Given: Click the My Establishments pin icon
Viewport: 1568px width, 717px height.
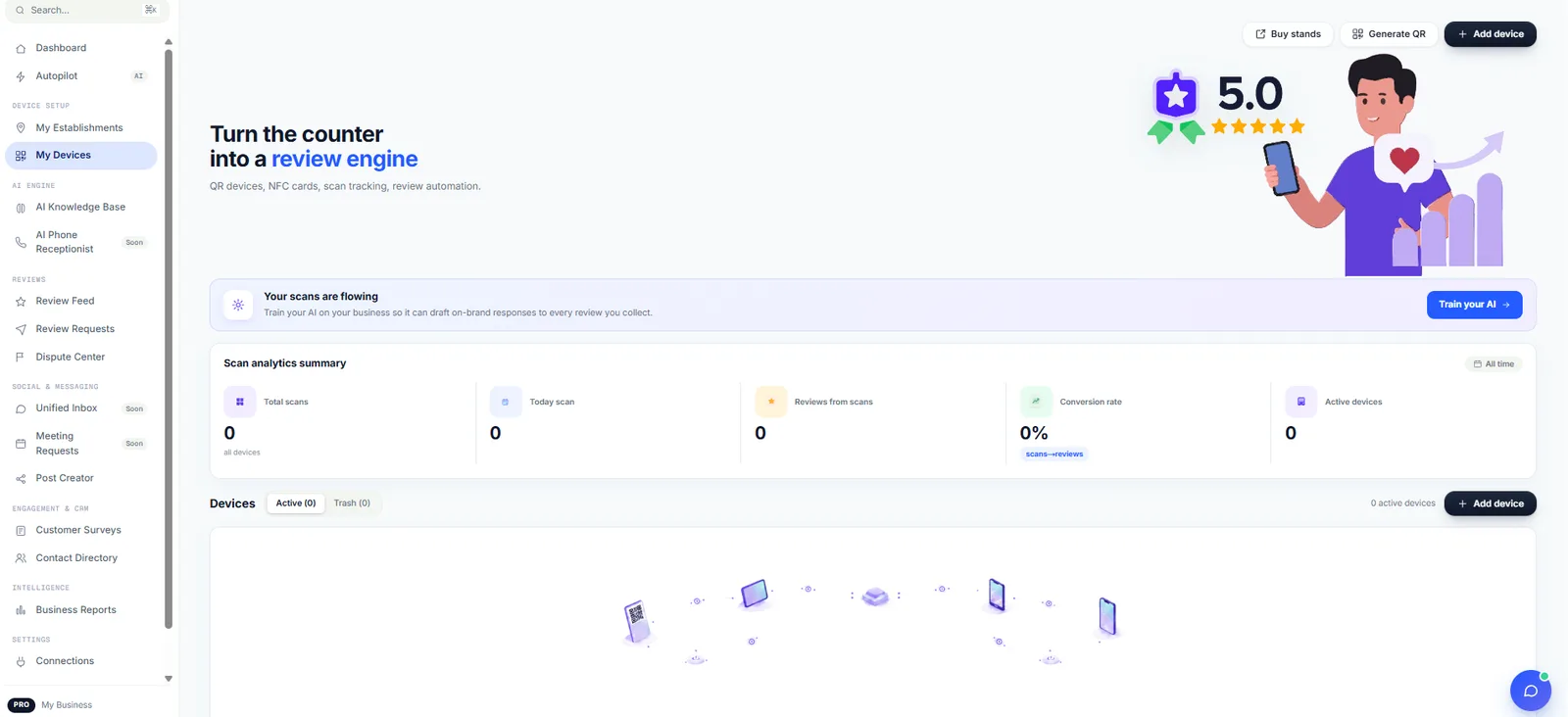Looking at the screenshot, I should pyautogui.click(x=21, y=128).
